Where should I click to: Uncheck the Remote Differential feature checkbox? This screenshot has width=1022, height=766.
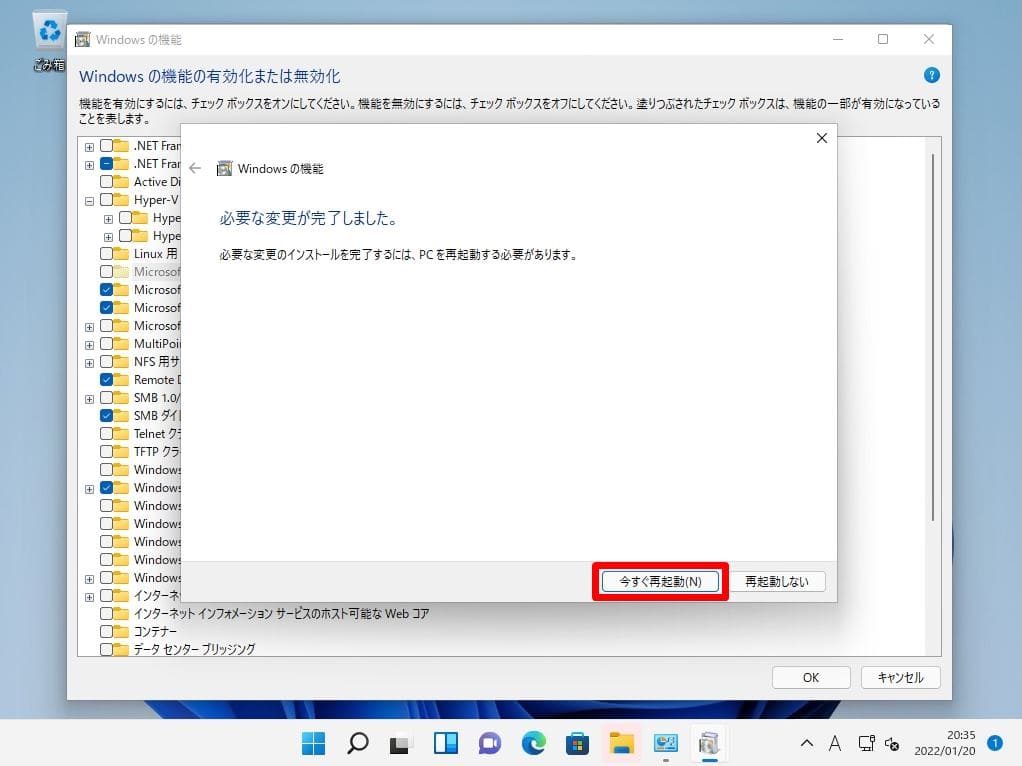point(106,379)
